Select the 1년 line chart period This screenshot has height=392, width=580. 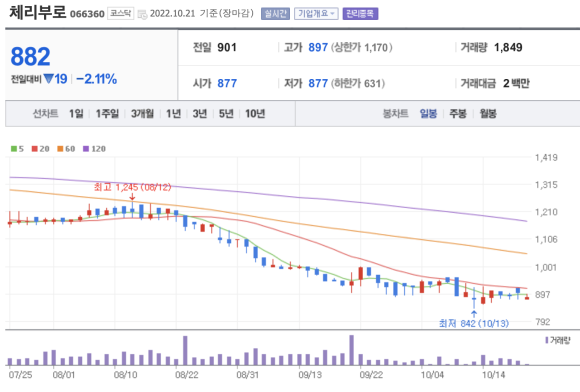pos(173,114)
